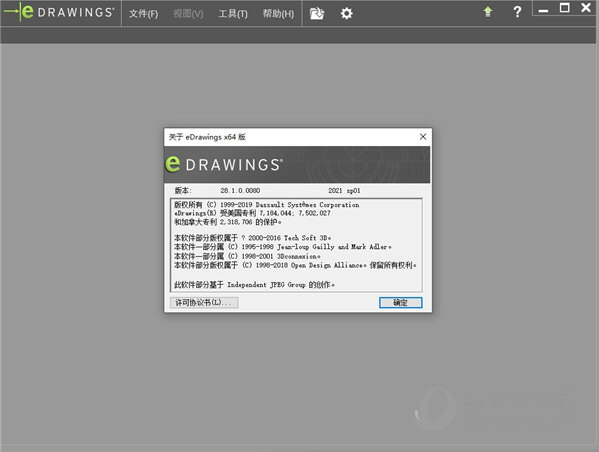Minimize the eDrawings main window

point(543,10)
